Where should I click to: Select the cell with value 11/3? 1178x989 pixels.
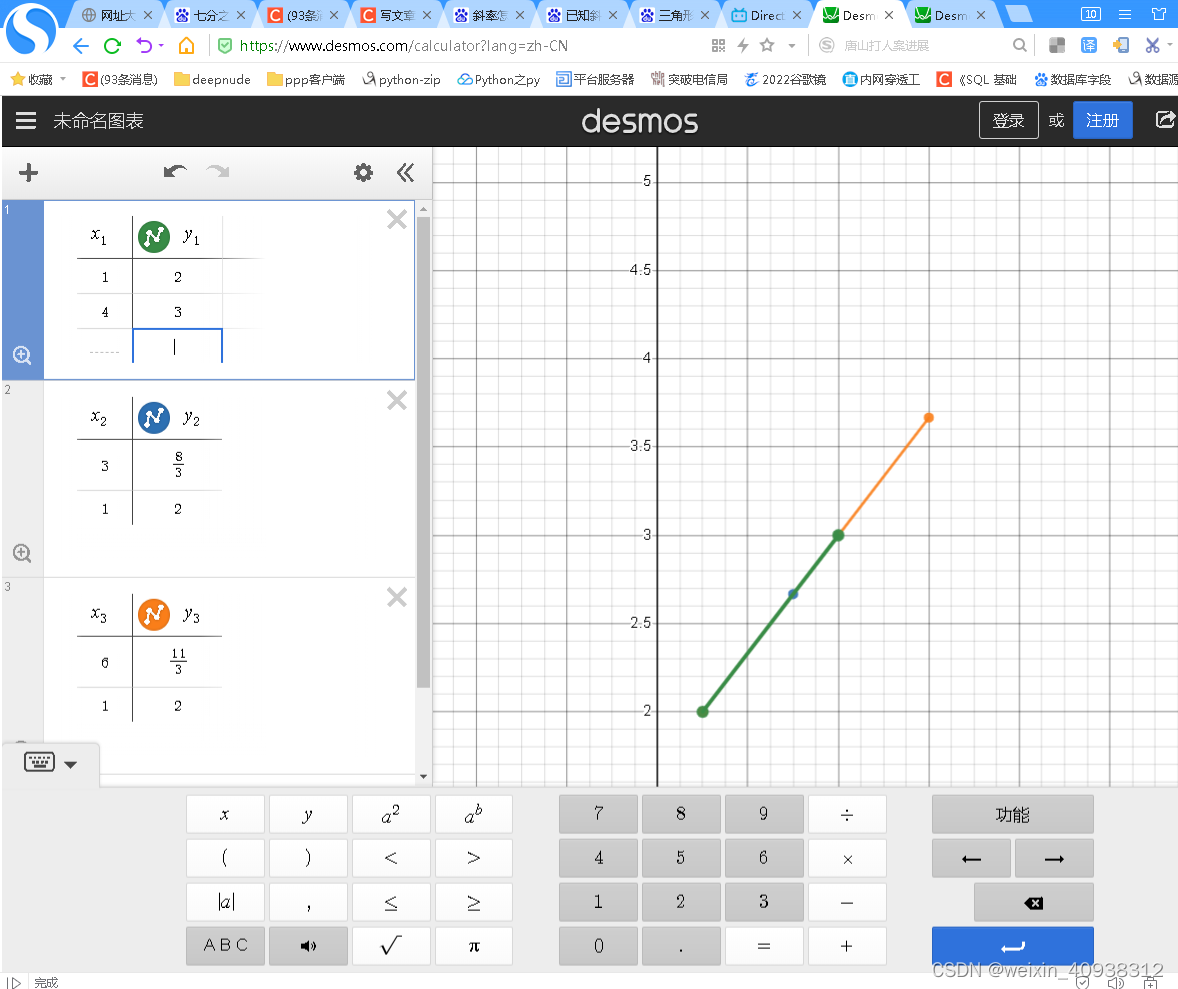pyautogui.click(x=178, y=662)
